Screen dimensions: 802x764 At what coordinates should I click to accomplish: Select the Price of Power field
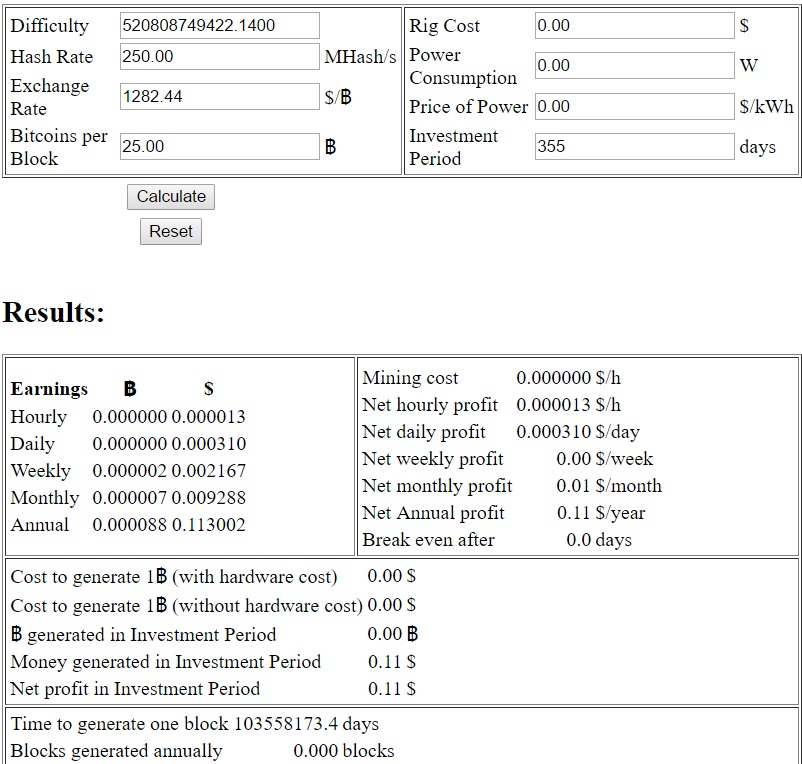pyautogui.click(x=634, y=106)
